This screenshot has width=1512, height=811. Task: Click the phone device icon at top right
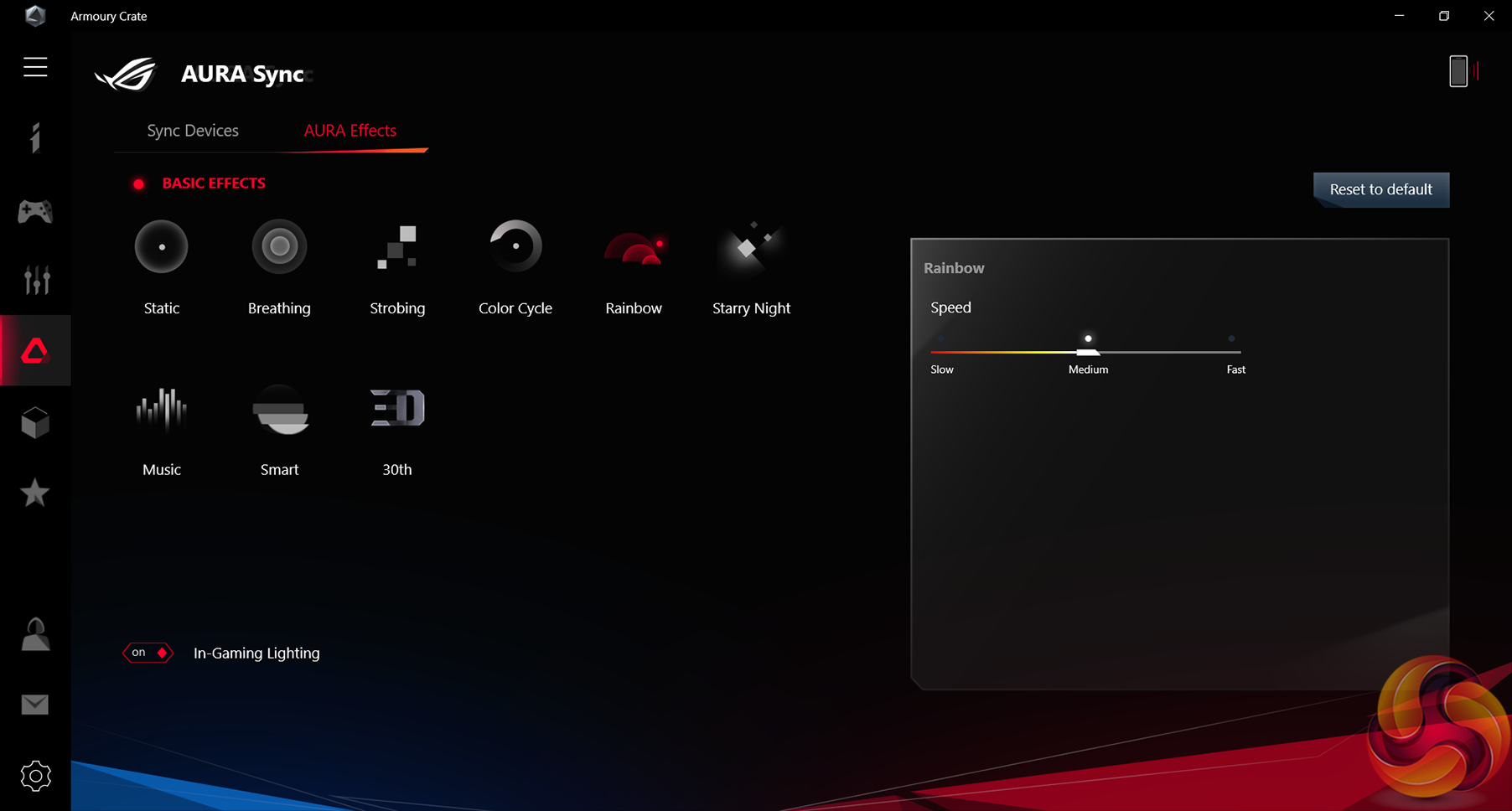(1458, 71)
